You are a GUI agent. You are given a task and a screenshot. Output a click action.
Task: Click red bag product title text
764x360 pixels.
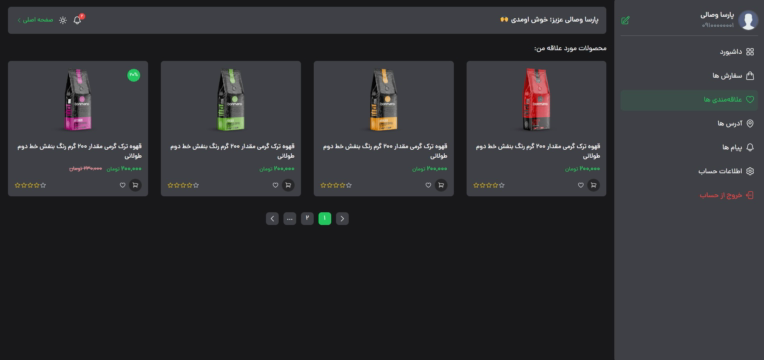537,151
